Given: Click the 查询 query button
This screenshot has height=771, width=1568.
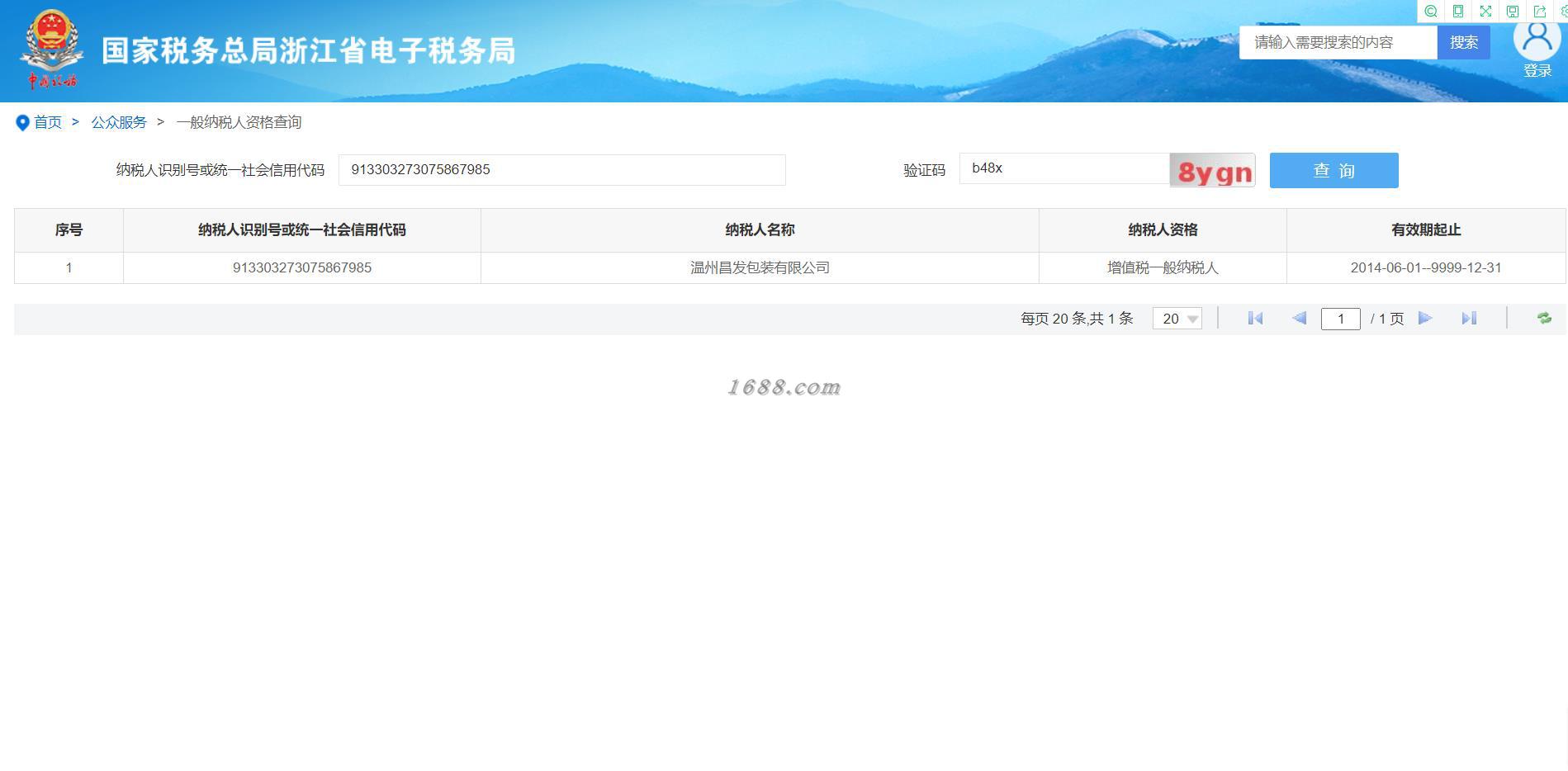Looking at the screenshot, I should 1334,170.
